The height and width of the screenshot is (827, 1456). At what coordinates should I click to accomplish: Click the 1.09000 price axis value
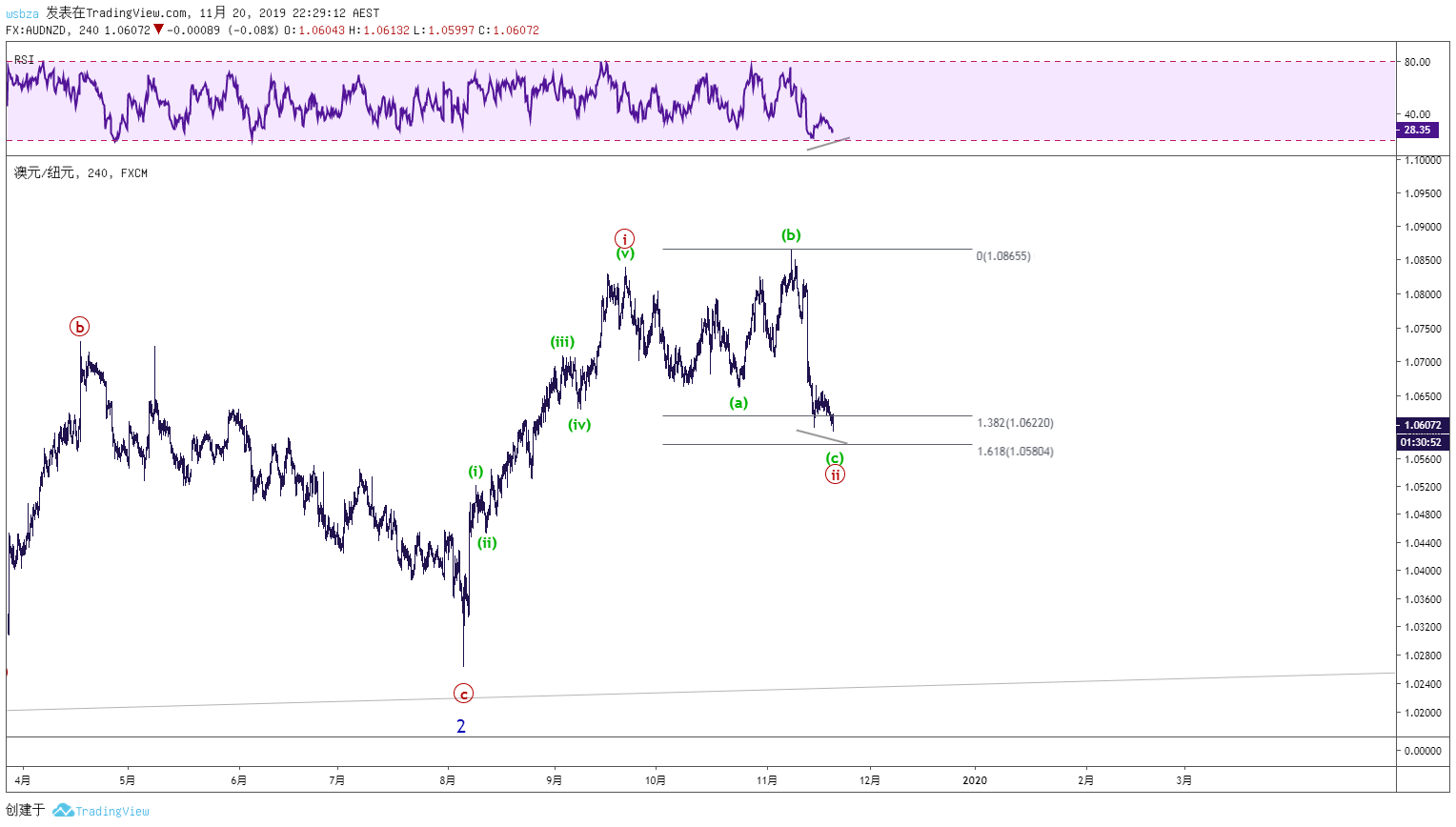click(1423, 227)
